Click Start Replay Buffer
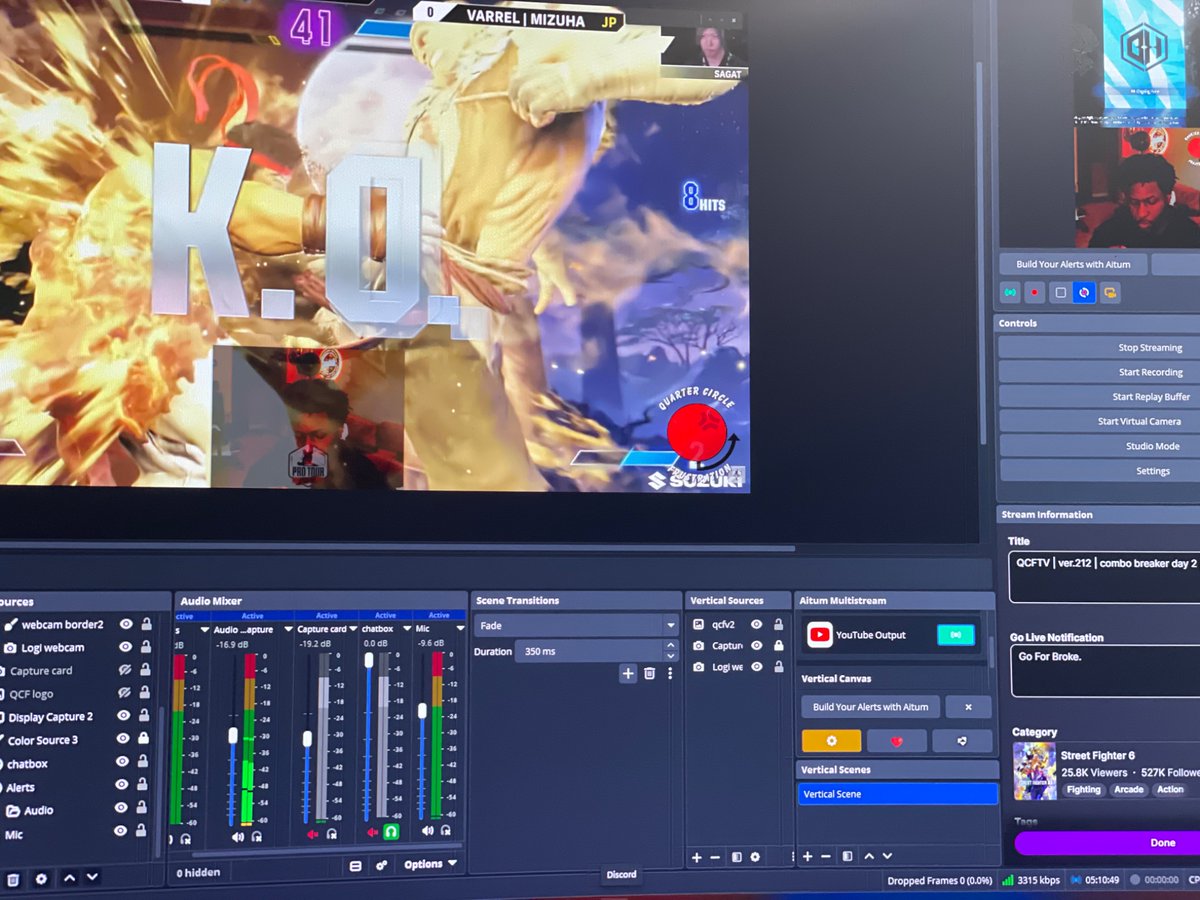Image resolution: width=1200 pixels, height=900 pixels. click(1100, 397)
